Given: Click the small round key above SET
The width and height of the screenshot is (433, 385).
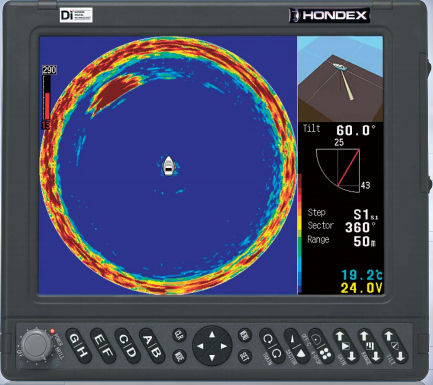Looking at the screenshot, I should [244, 335].
